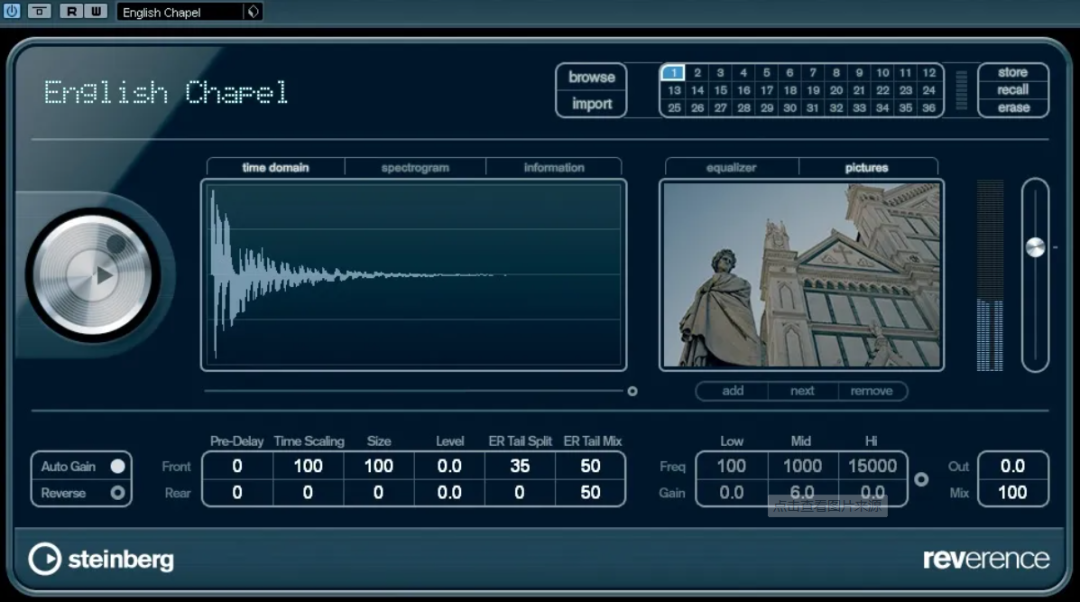Click impulse waveform display

tap(413, 275)
